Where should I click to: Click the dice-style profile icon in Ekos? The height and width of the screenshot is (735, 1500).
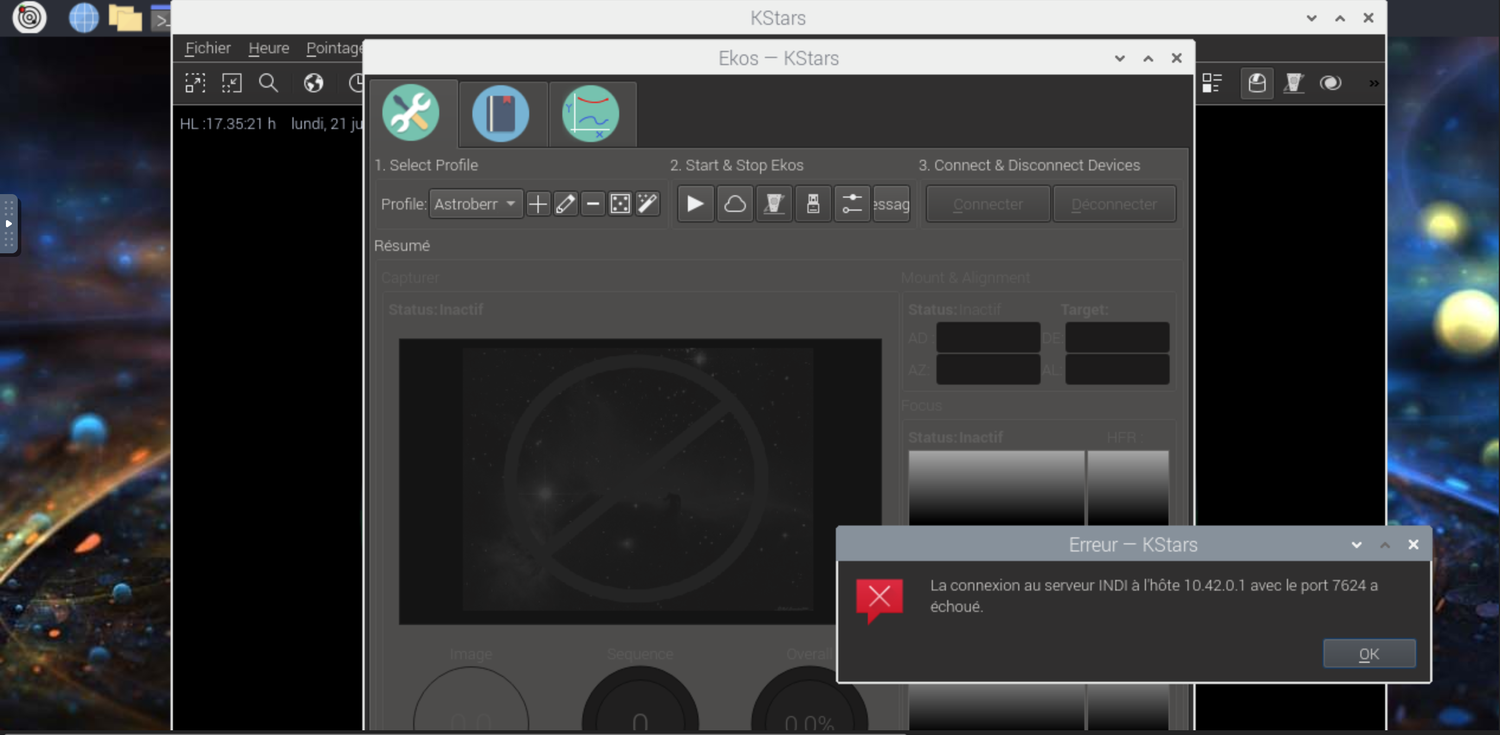[x=620, y=204]
